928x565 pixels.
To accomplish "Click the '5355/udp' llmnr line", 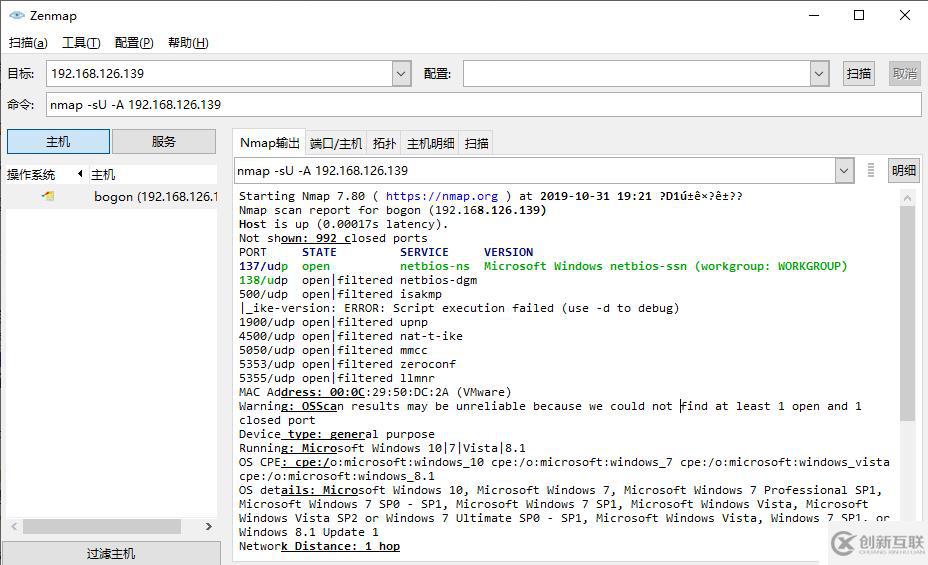I will point(337,378).
